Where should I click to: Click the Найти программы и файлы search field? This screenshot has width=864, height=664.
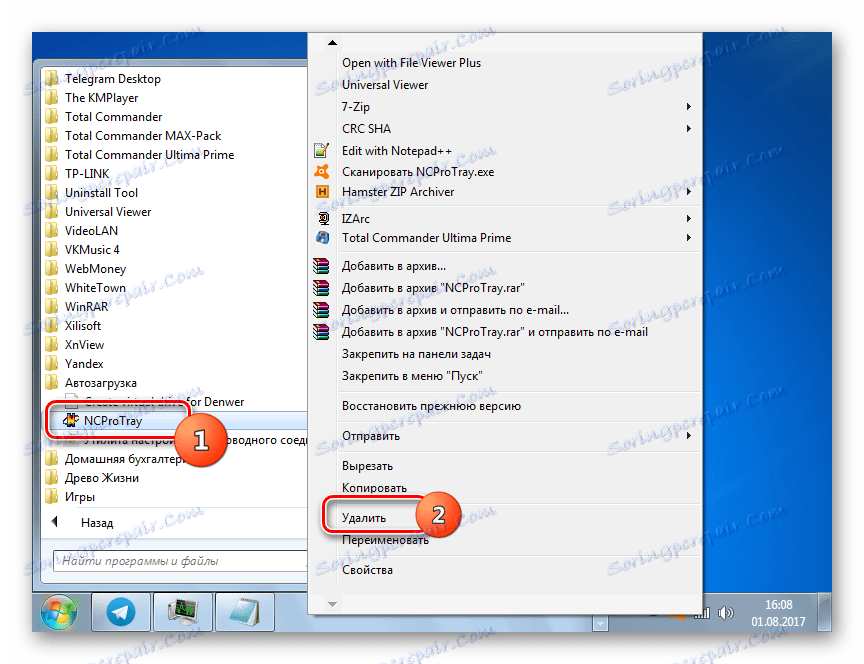pyautogui.click(x=180, y=561)
